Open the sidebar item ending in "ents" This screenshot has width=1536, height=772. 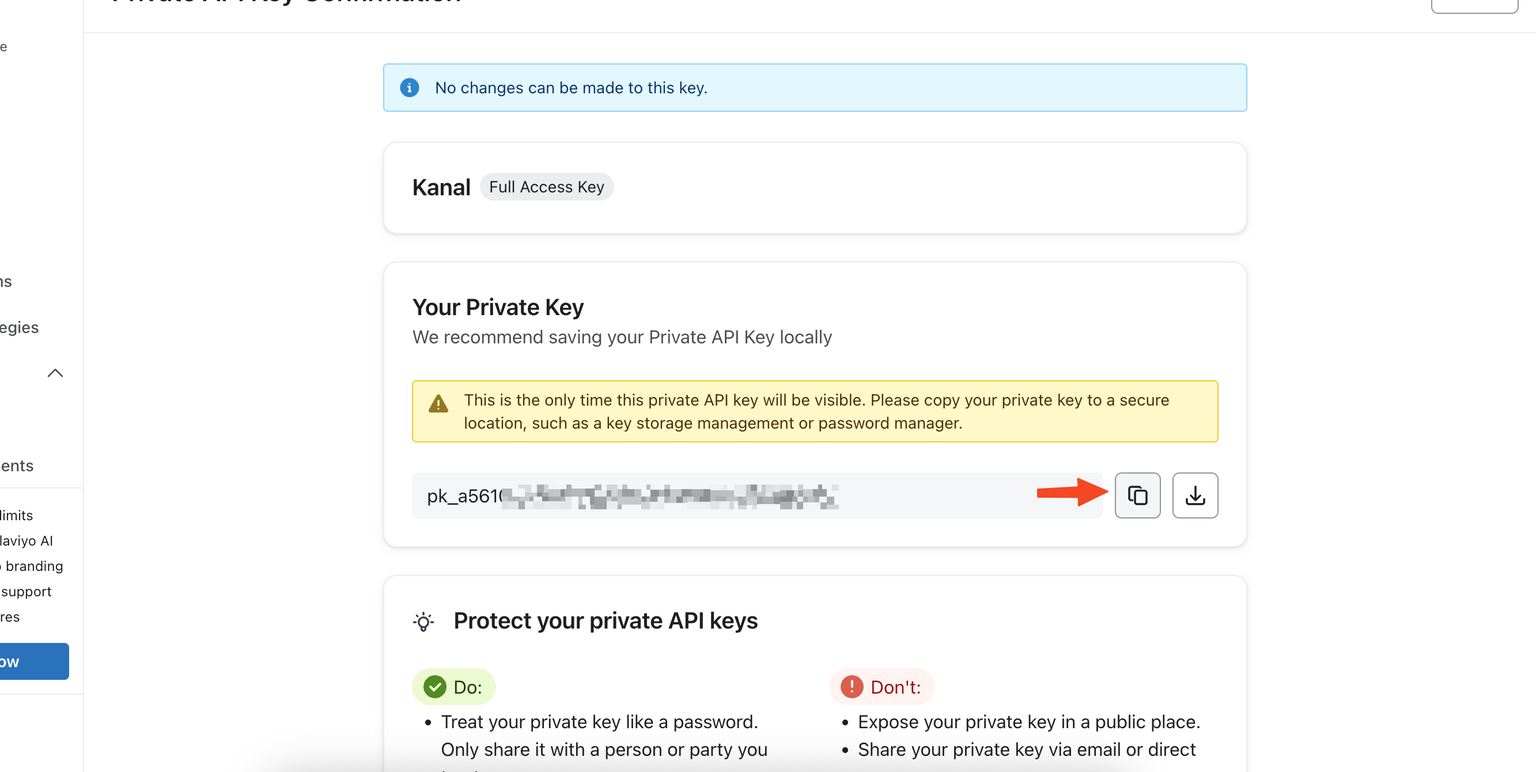(17, 465)
